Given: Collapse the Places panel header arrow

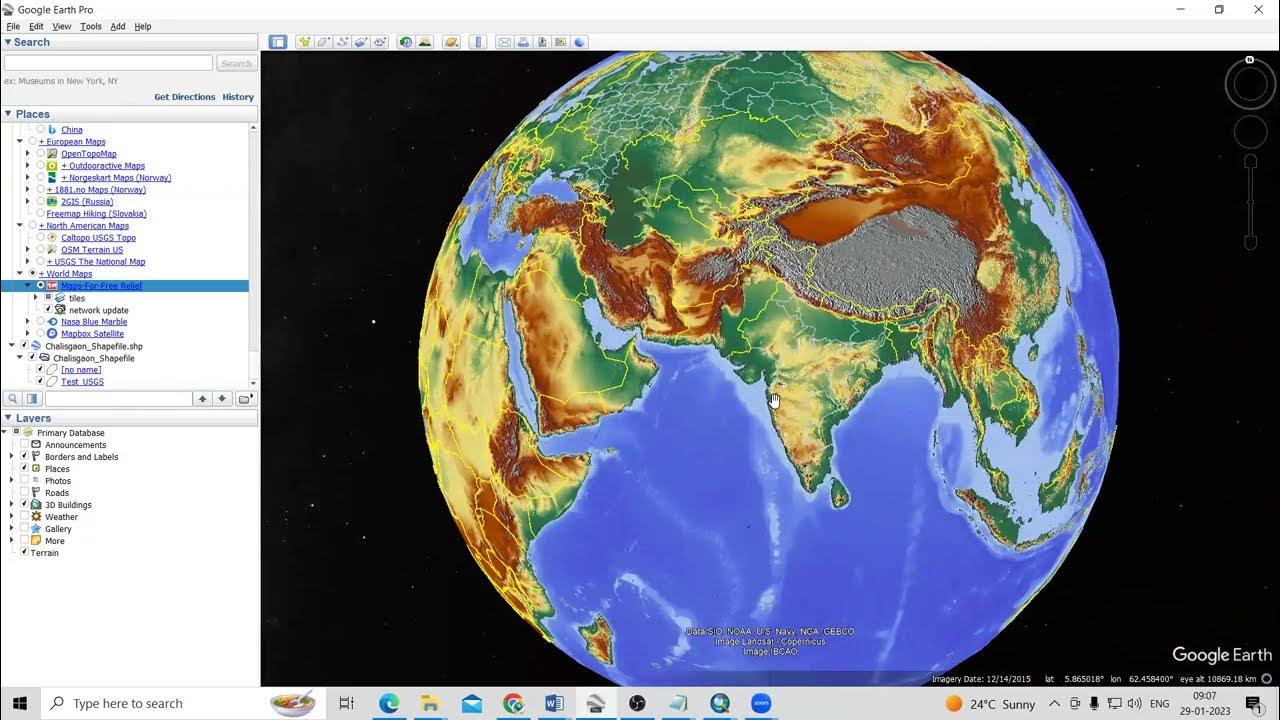Looking at the screenshot, I should click(x=8, y=114).
